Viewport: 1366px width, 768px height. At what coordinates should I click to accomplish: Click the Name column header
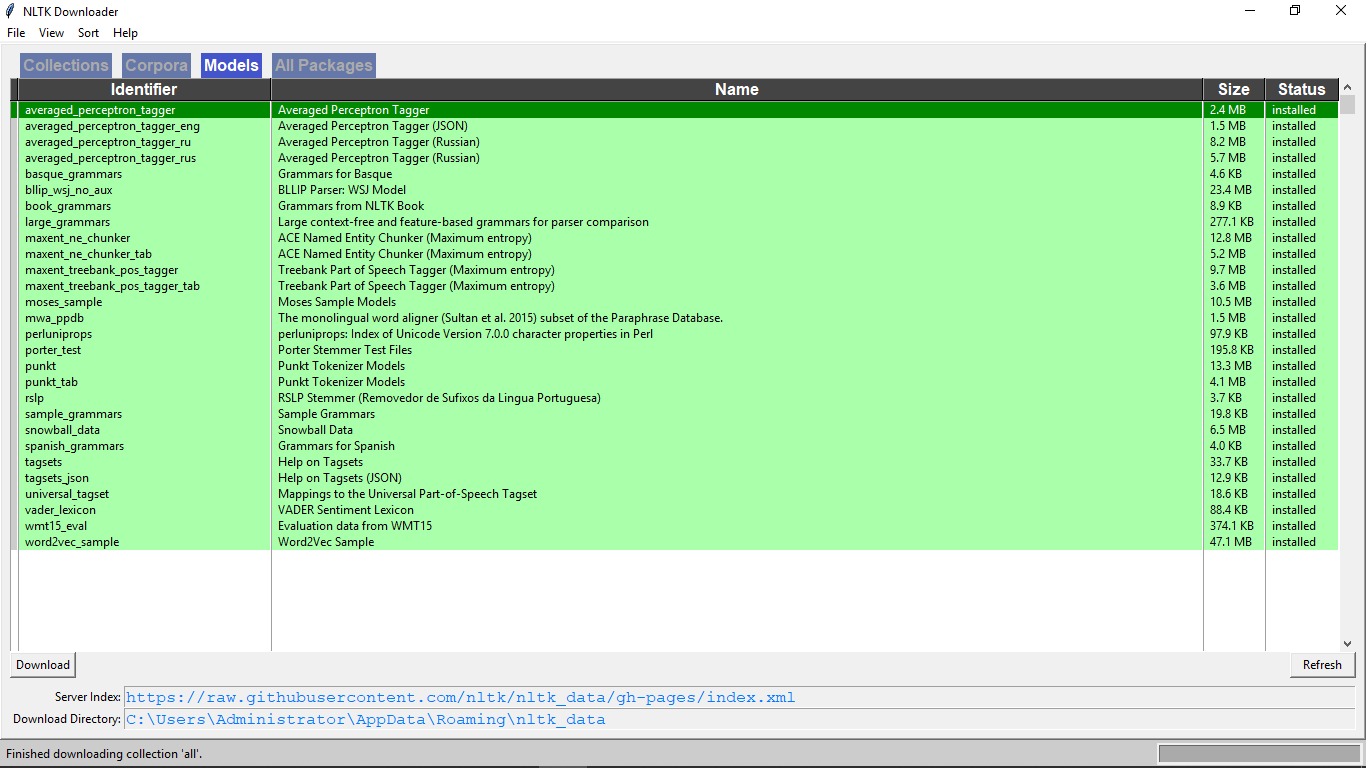point(737,90)
